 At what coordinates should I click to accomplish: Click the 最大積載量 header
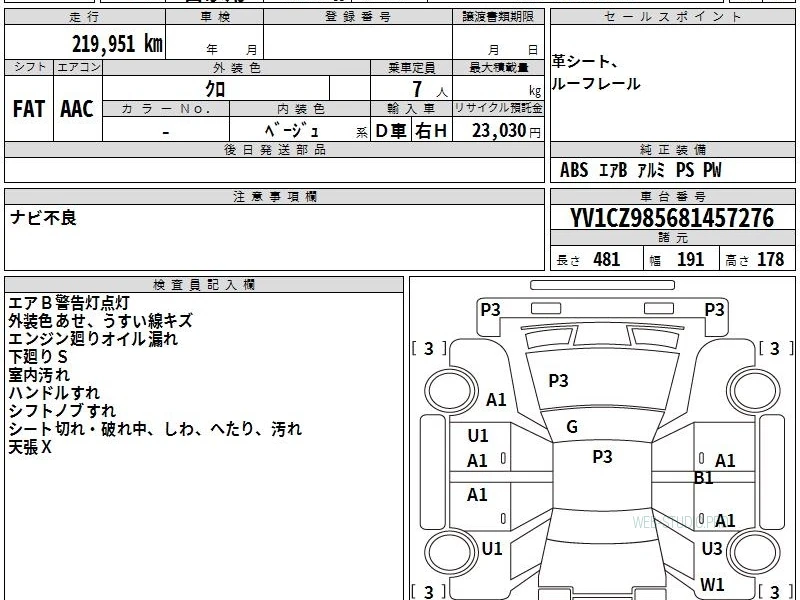[x=498, y=67]
